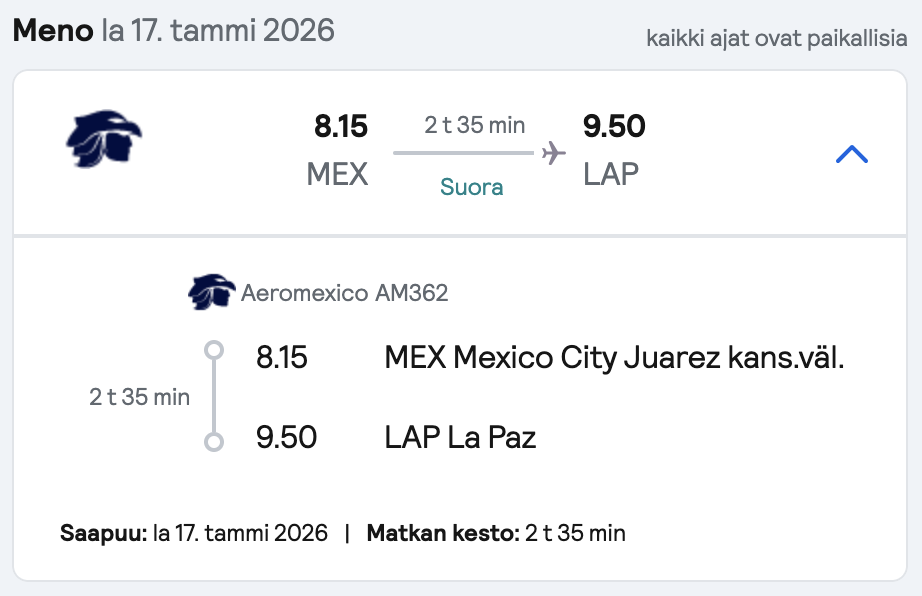The width and height of the screenshot is (922, 596).
Task: Click the LAP airport code in summary
Action: click(x=610, y=175)
